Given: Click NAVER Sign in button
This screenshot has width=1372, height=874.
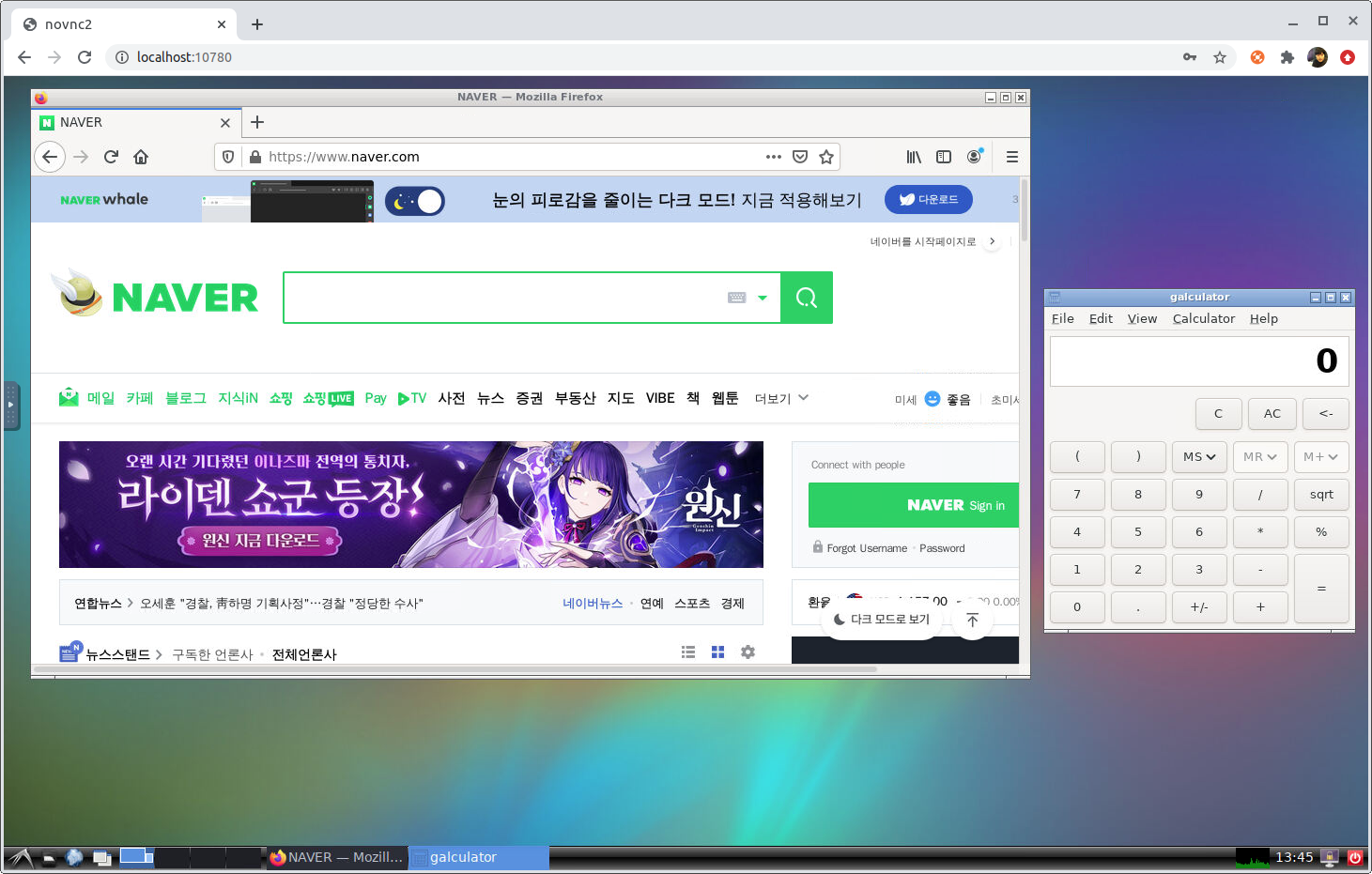Looking at the screenshot, I should [x=914, y=505].
